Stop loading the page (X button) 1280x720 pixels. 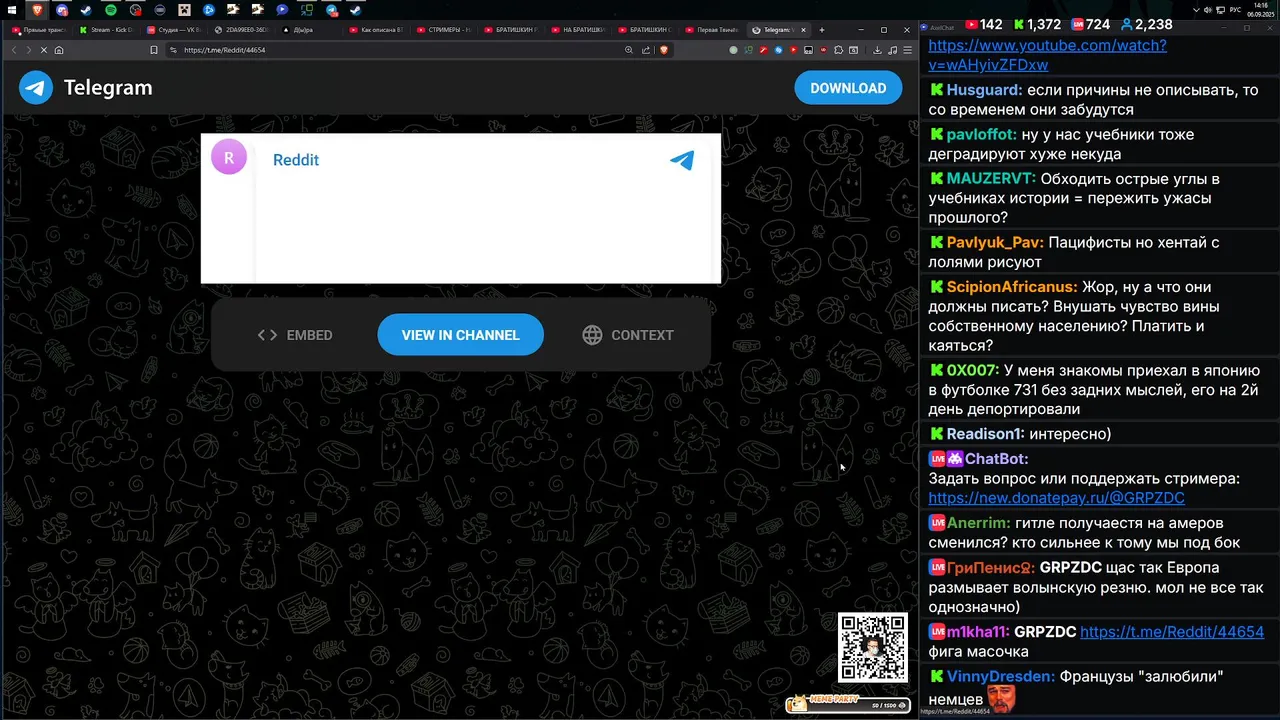[44, 50]
